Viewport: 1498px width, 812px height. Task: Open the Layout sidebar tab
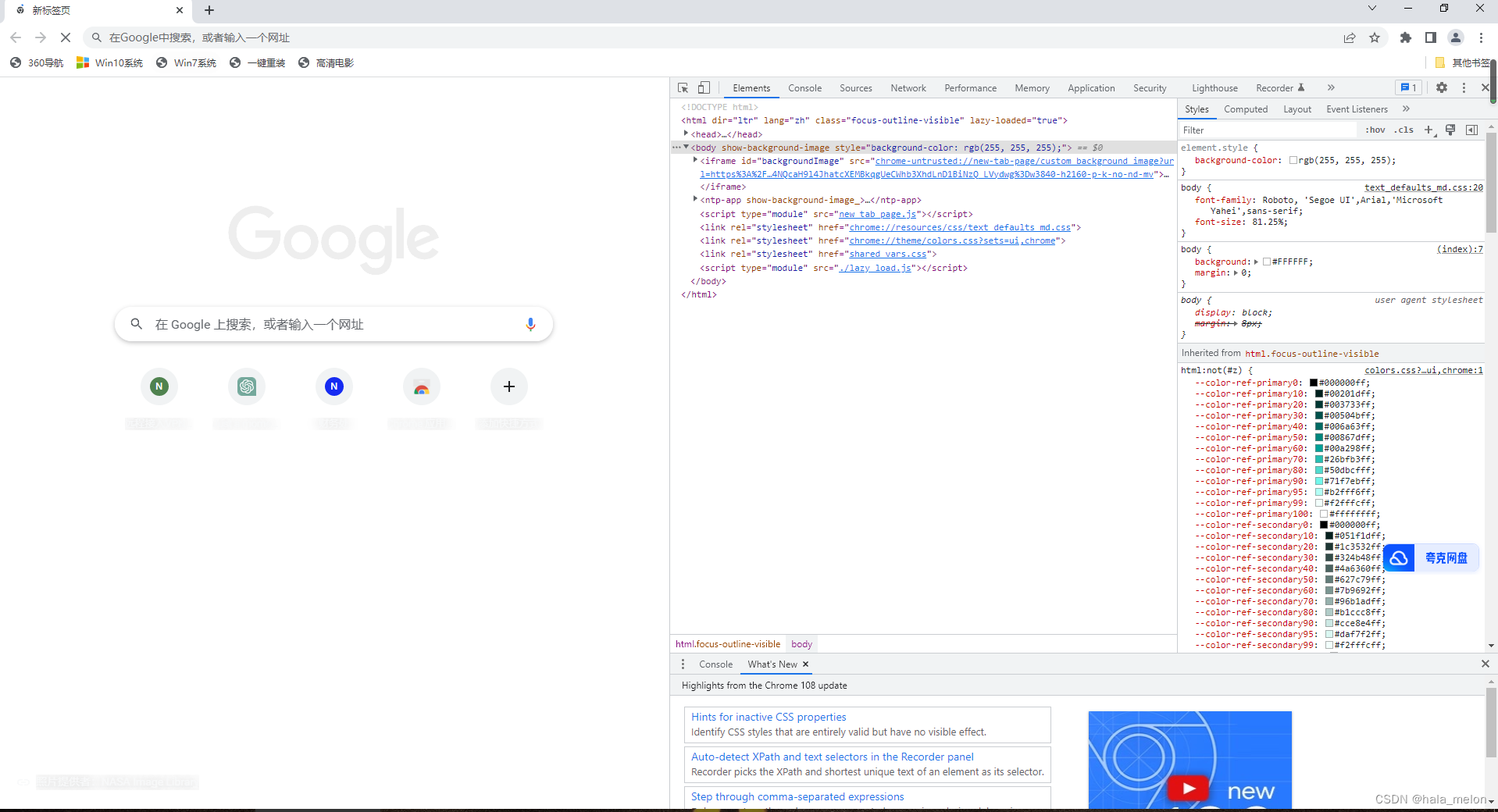click(1297, 109)
